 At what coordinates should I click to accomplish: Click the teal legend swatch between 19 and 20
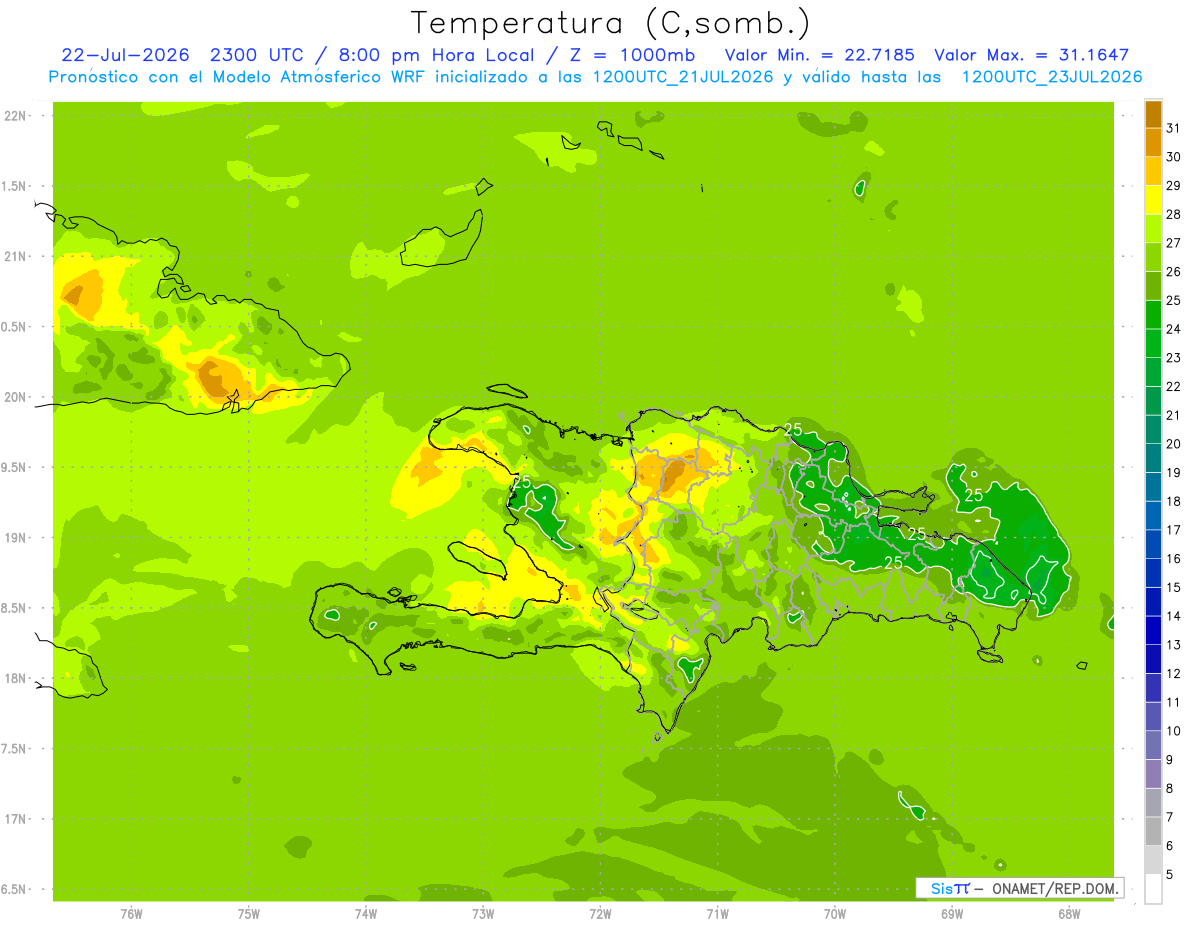(1153, 458)
